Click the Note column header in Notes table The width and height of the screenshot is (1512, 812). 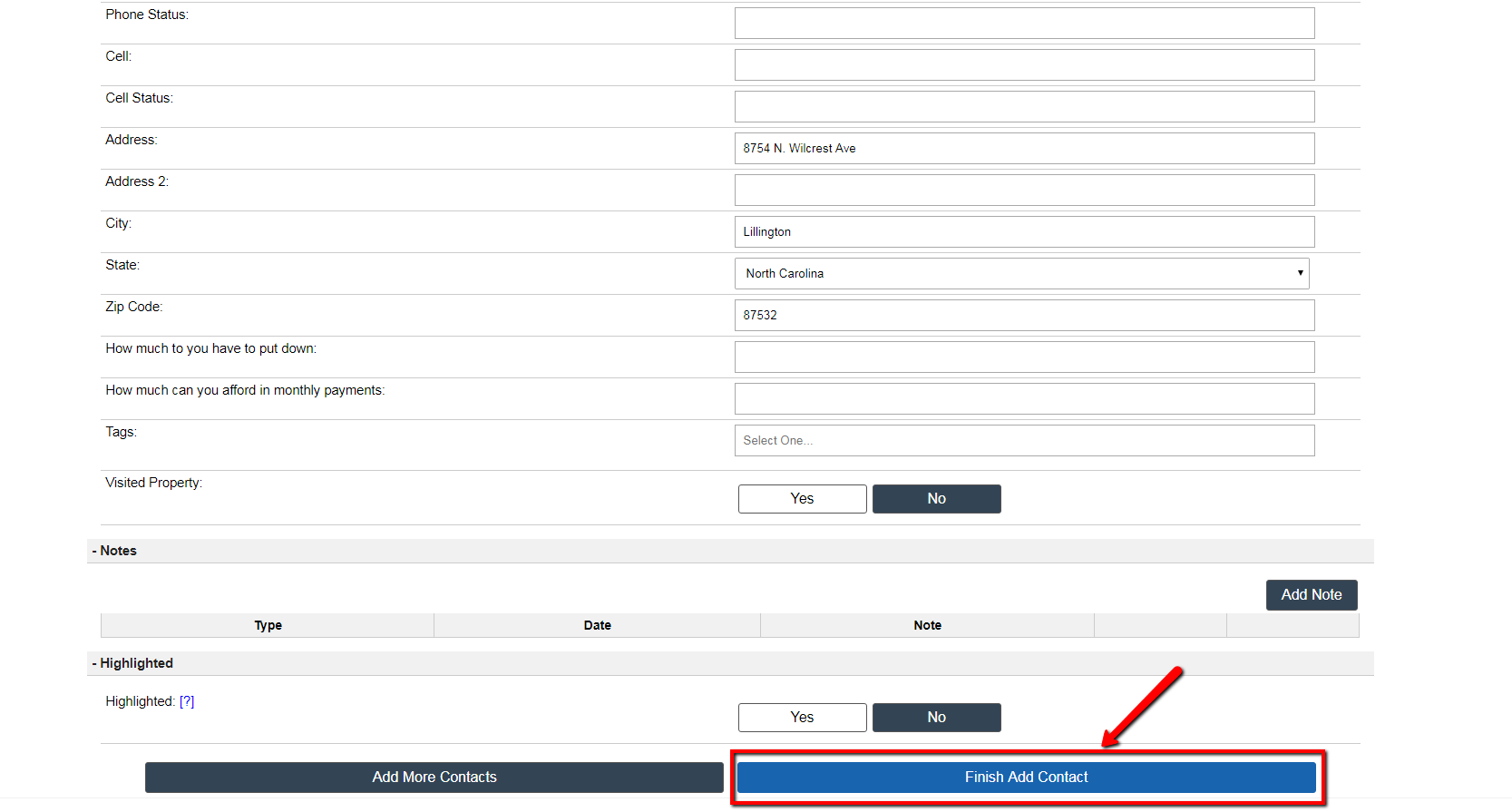click(x=927, y=625)
